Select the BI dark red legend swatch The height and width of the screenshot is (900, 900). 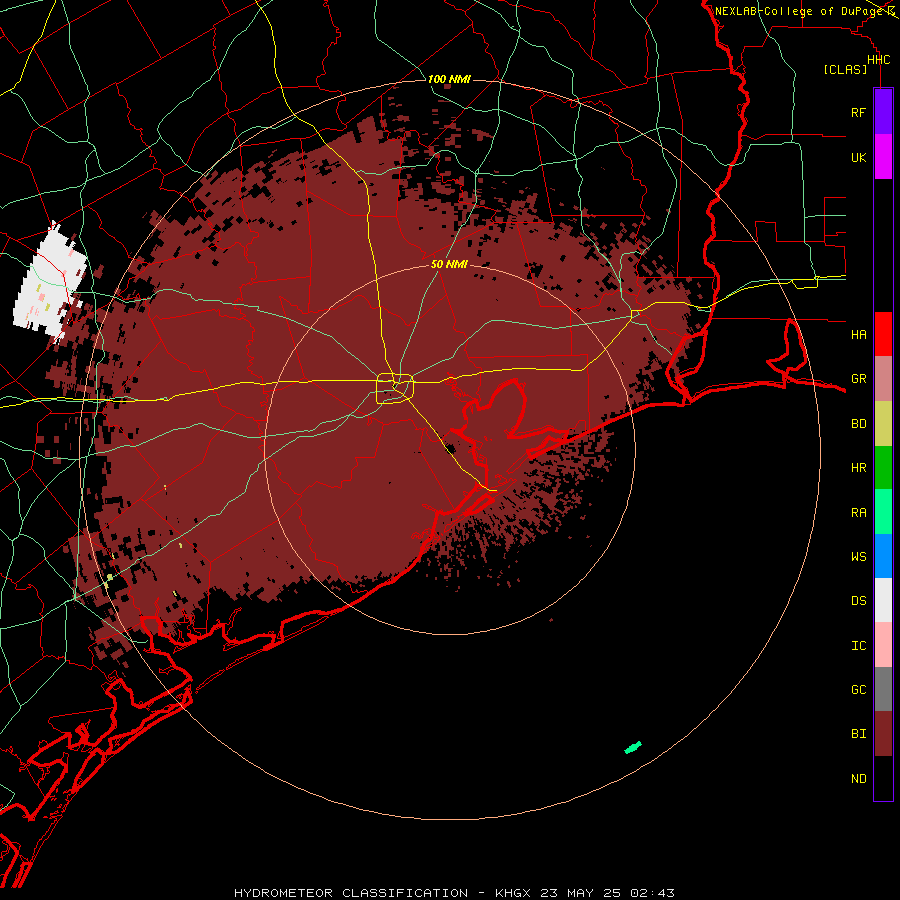coord(883,734)
